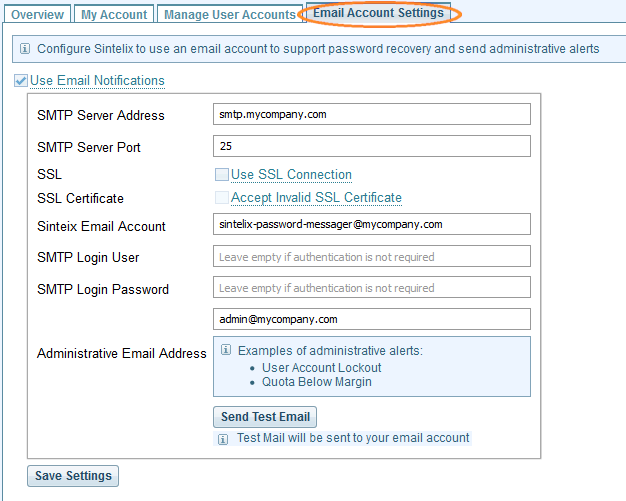Click the SMTP Login User field
This screenshot has width=626, height=501.
(372, 256)
